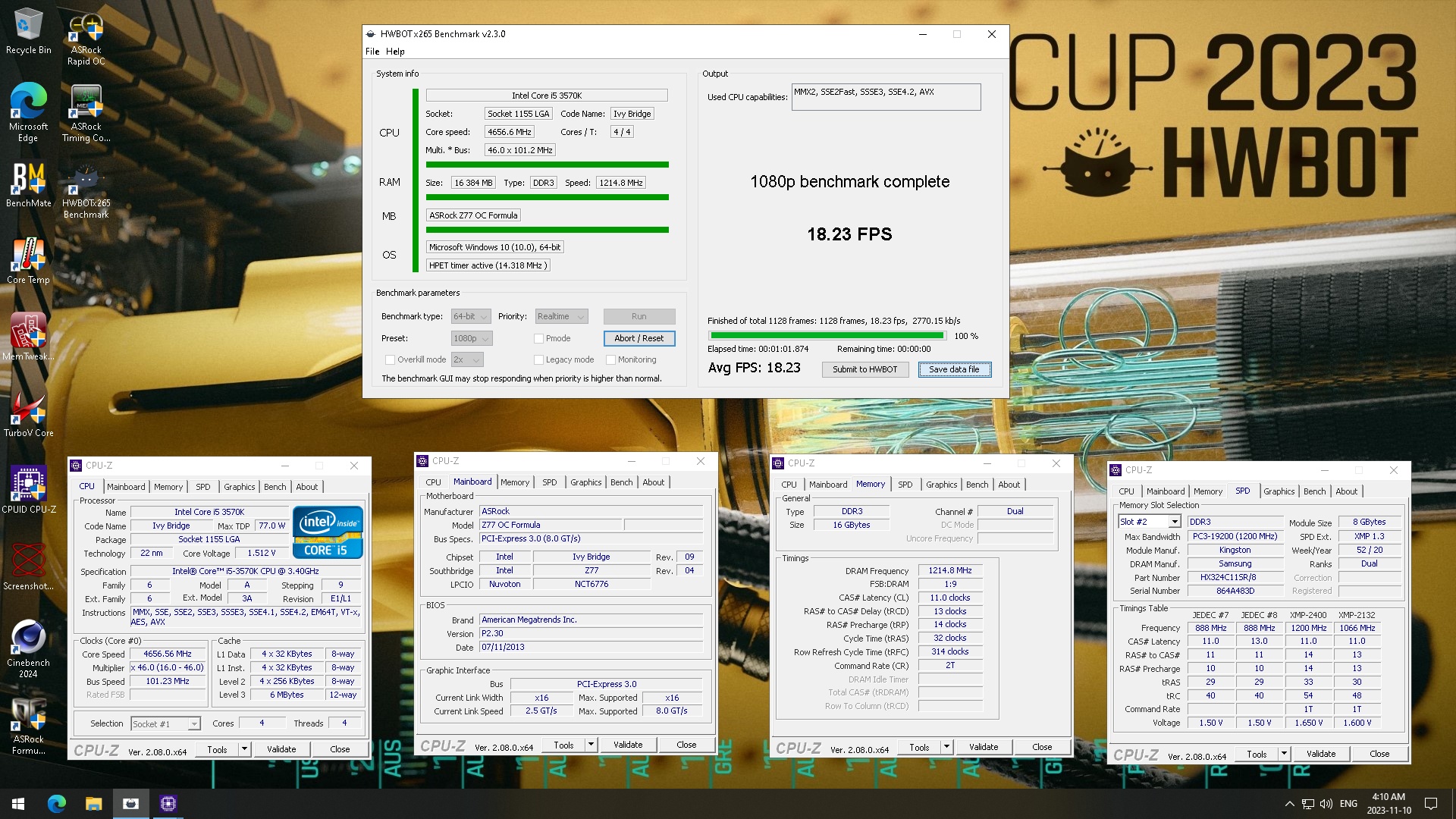Click the DRAM Frequency 1214.8 MHz value

(950, 570)
